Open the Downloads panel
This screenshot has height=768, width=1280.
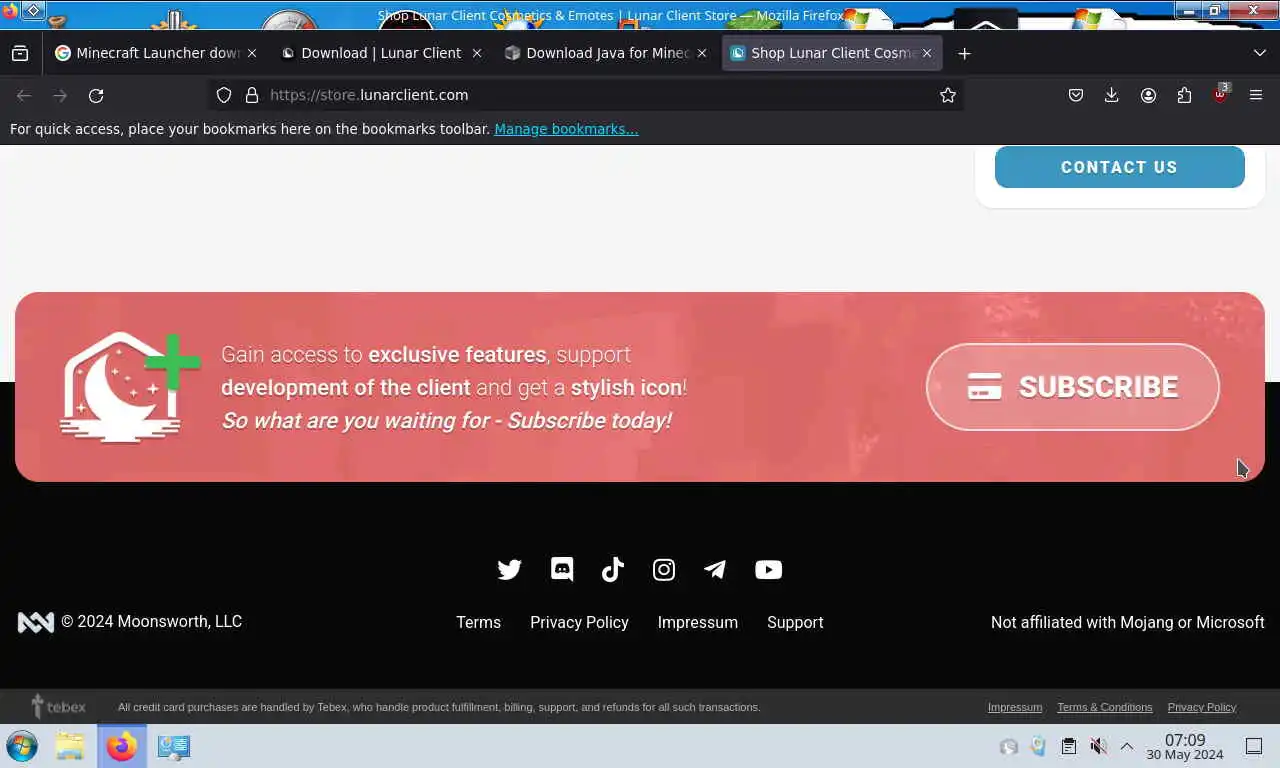point(1111,95)
